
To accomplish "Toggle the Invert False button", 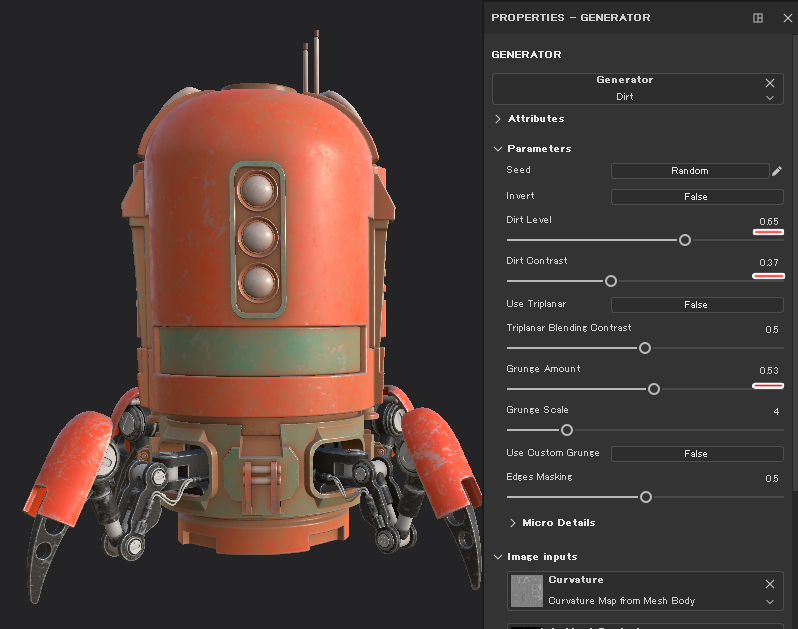I will coord(696,197).
